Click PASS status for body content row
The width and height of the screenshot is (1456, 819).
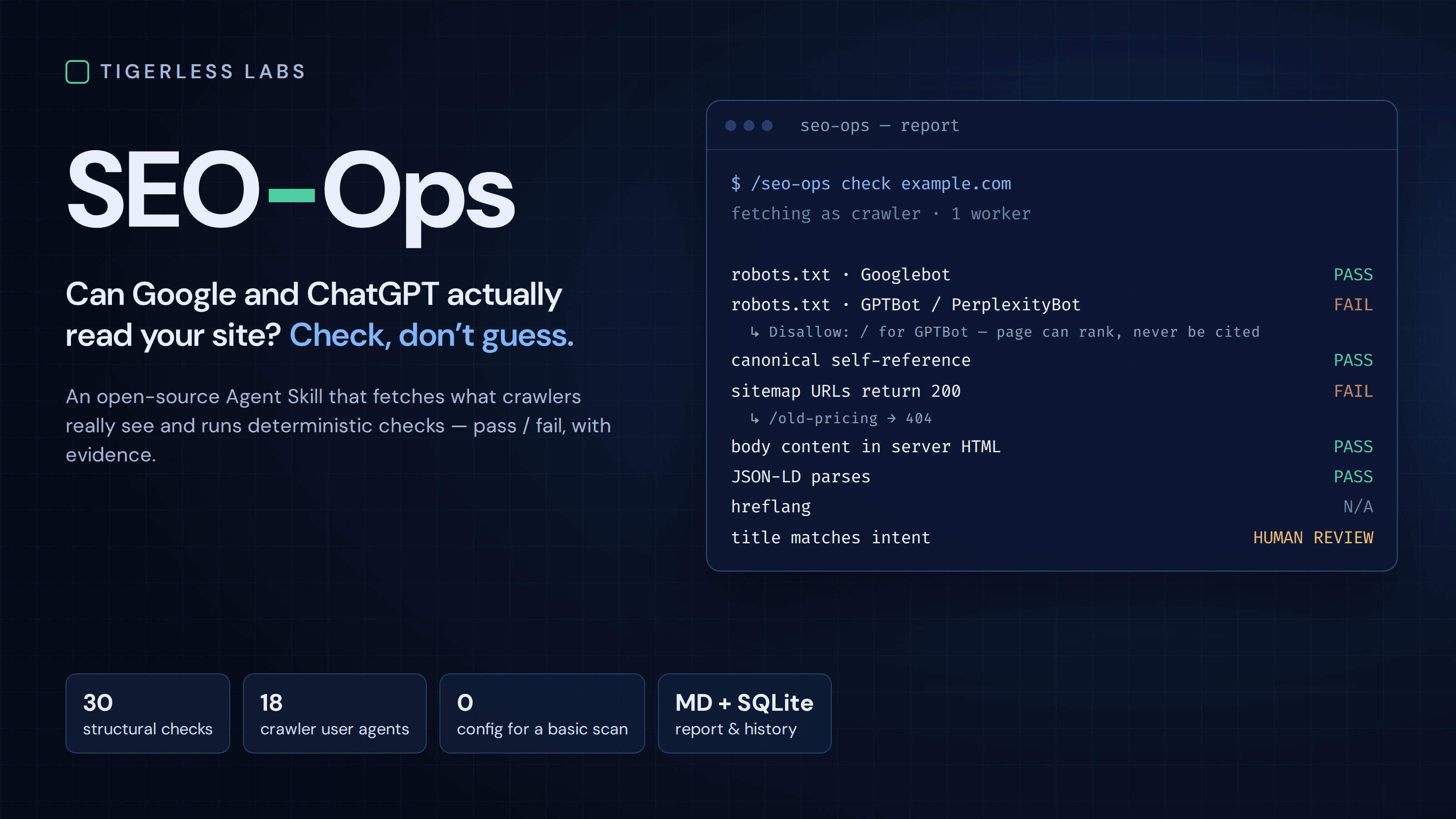click(1353, 446)
